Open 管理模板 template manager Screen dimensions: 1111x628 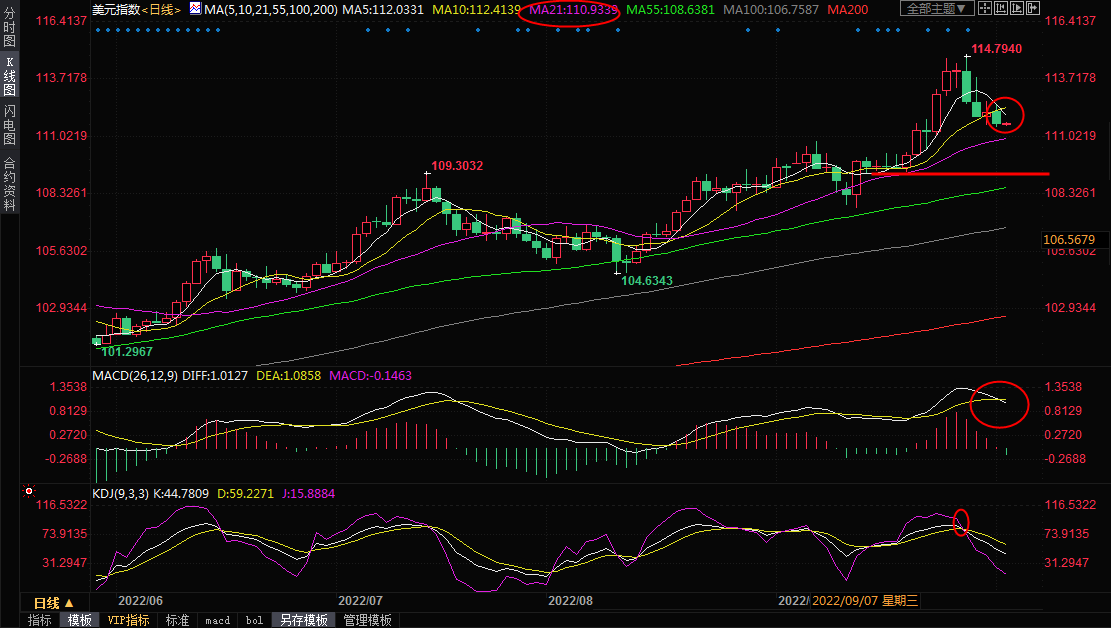(x=367, y=620)
